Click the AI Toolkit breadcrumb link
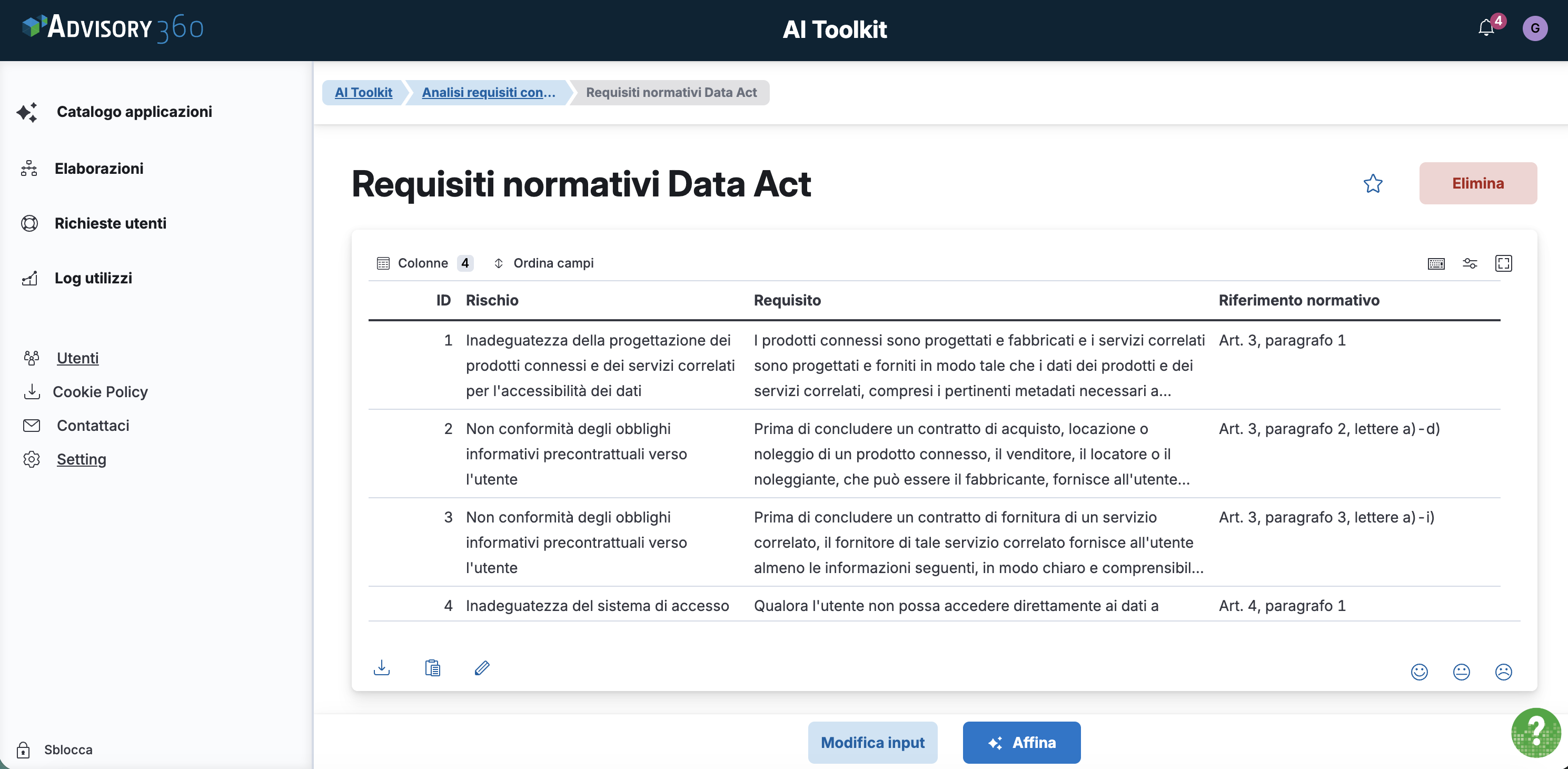The image size is (1568, 769). (363, 93)
